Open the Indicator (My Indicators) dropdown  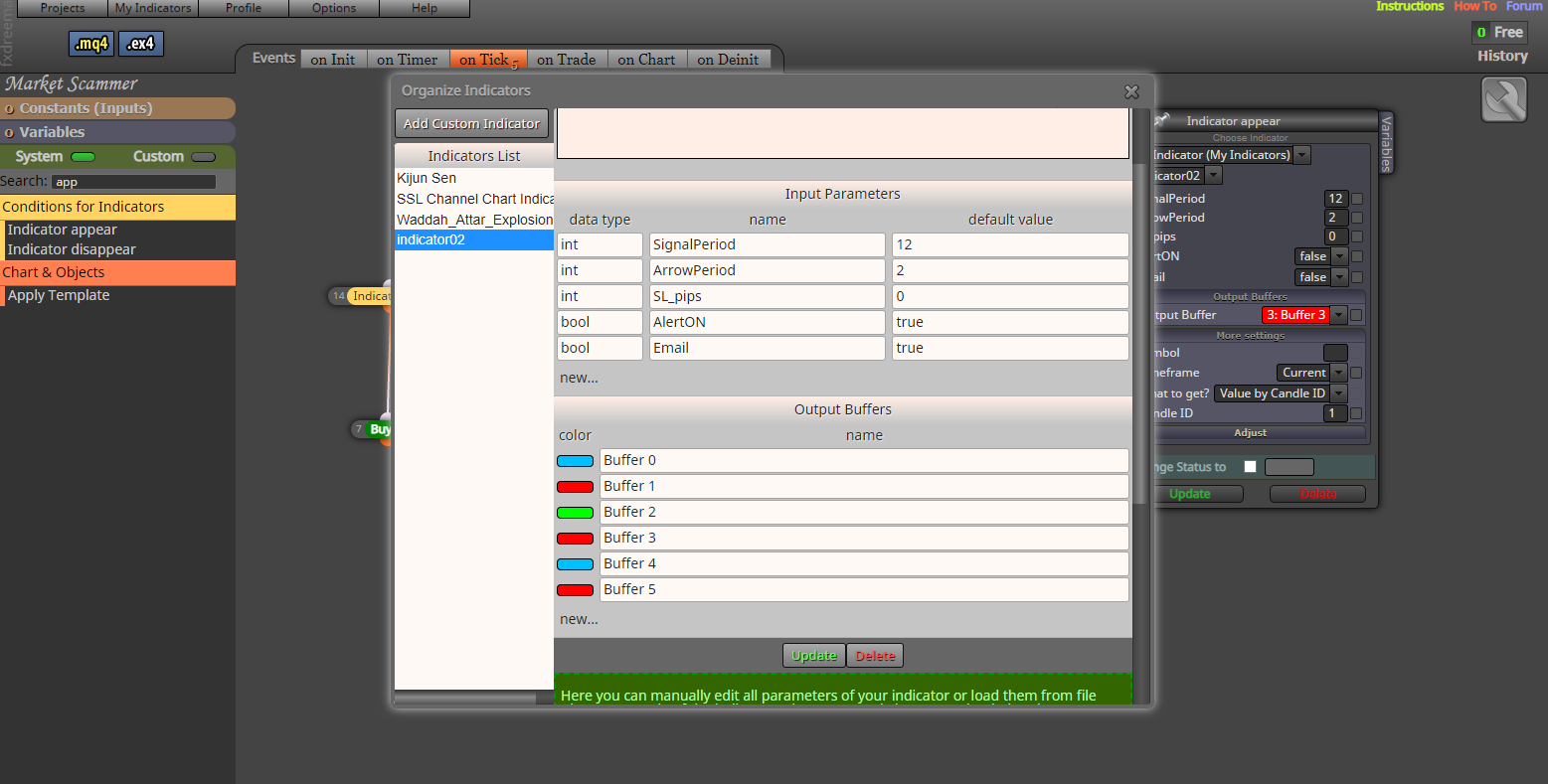(x=1302, y=155)
